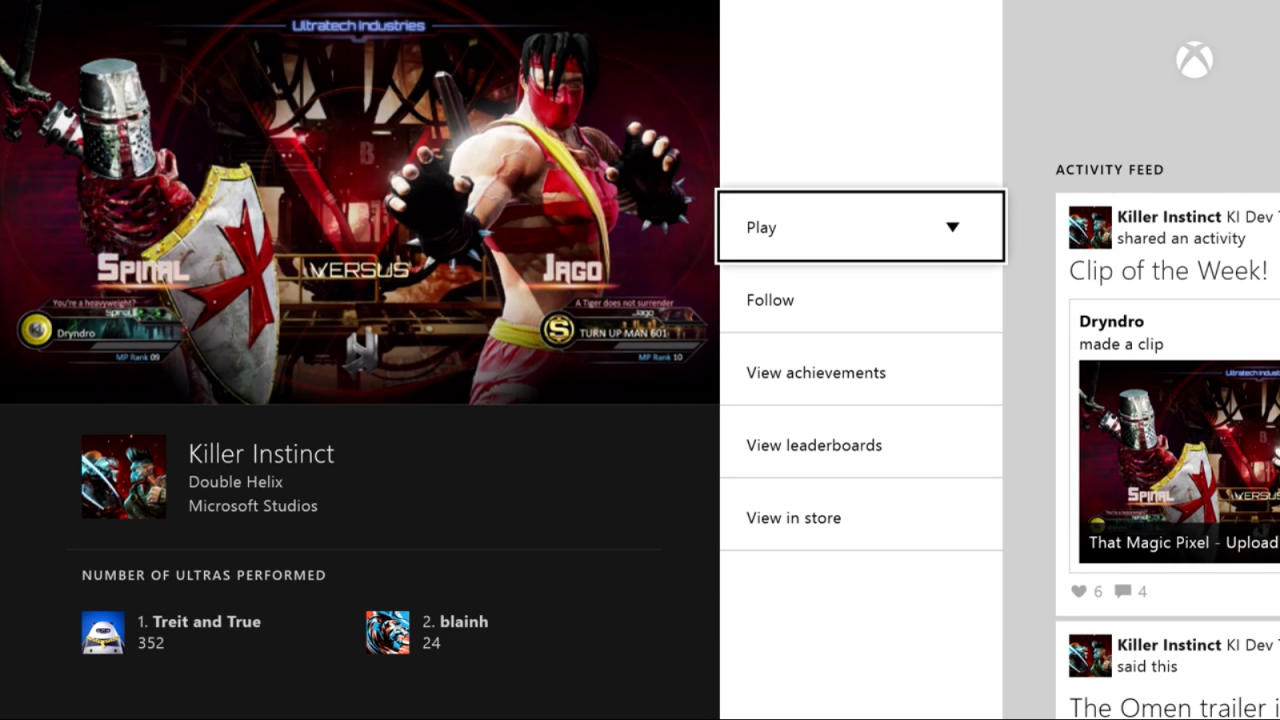Click the Clip of the Week! post title

tap(1168, 270)
